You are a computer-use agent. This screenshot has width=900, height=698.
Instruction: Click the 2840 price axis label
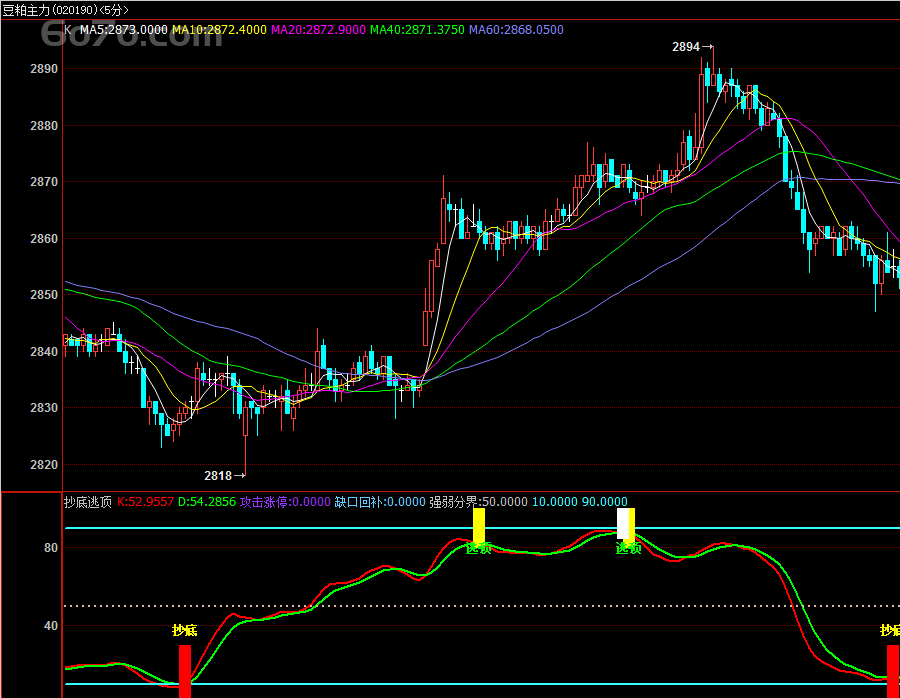point(44,351)
